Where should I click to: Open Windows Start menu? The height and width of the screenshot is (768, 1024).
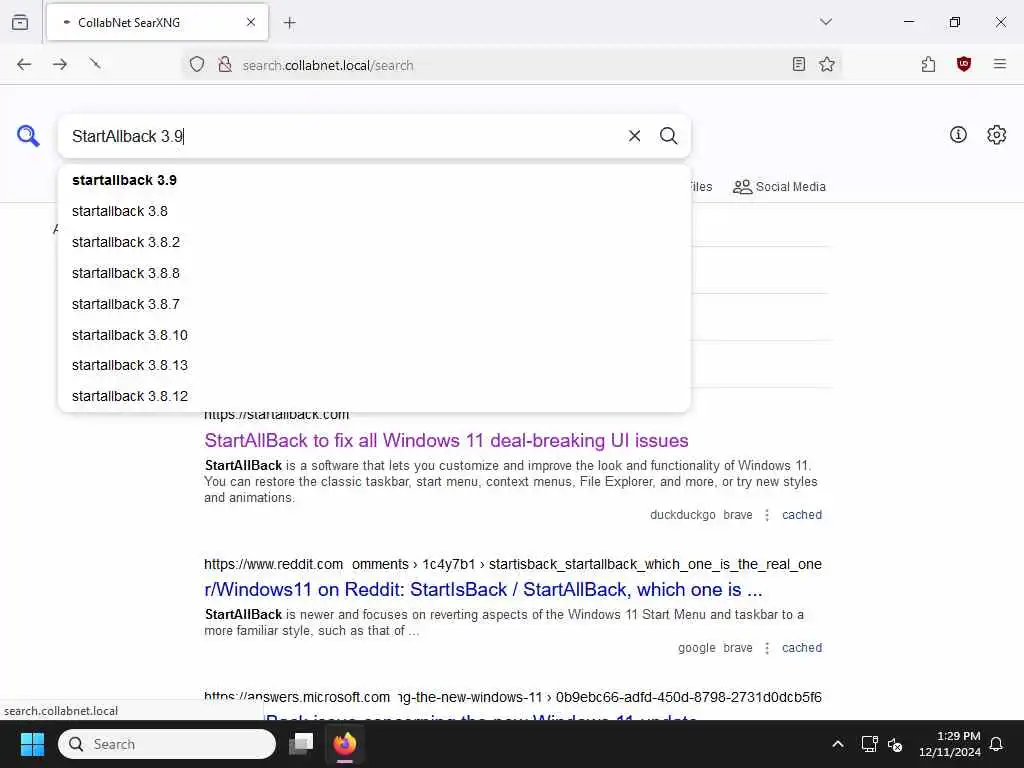pos(32,744)
